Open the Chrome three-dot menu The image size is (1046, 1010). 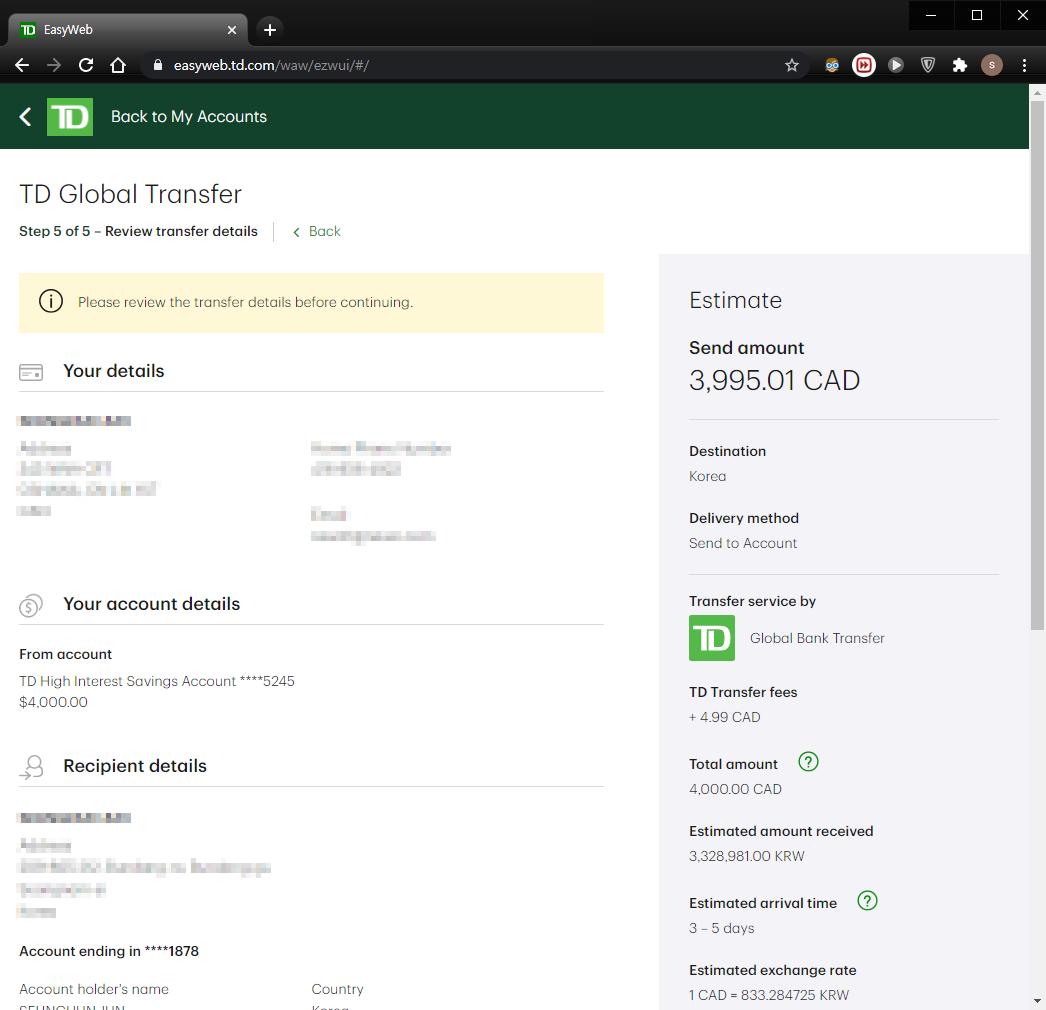click(1025, 65)
